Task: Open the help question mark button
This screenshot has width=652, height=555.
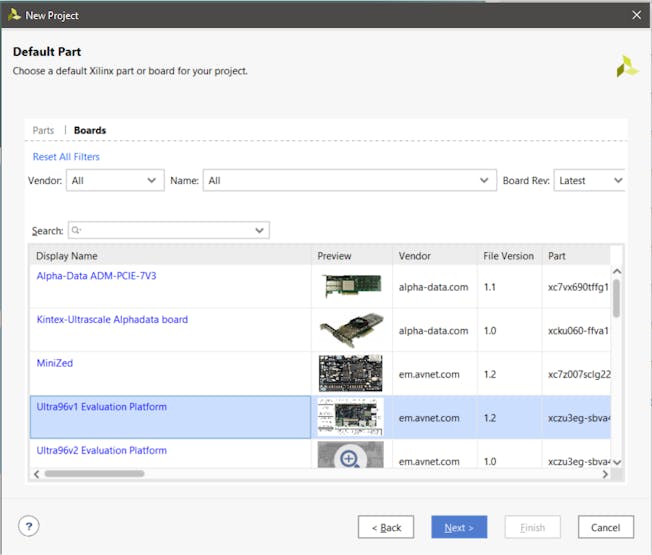Action: (x=29, y=526)
